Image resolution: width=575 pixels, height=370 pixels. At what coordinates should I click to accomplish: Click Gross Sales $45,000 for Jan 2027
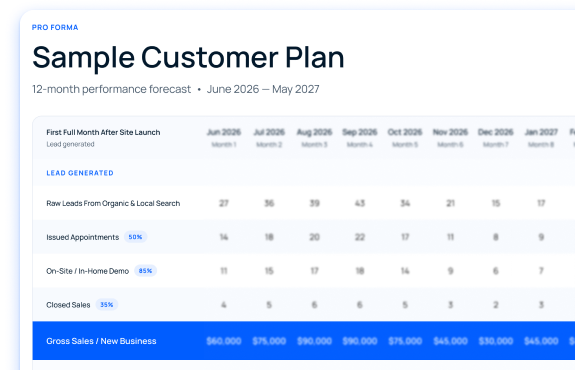pos(541,341)
